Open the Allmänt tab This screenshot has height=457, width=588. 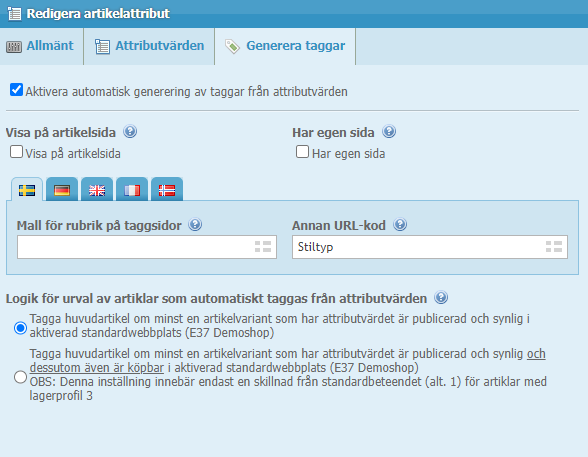coord(41,46)
